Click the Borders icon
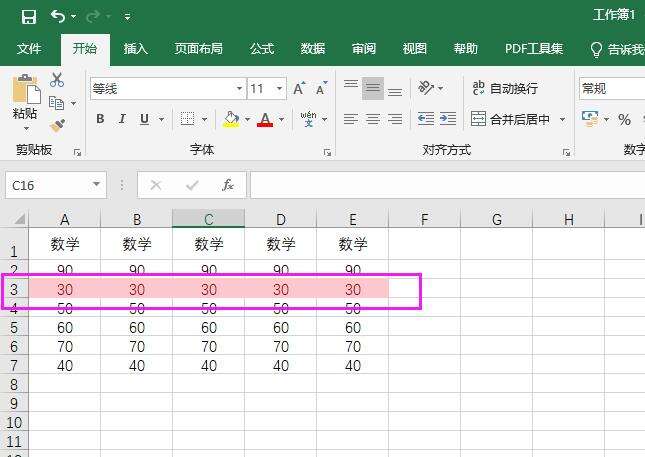 pyautogui.click(x=188, y=119)
